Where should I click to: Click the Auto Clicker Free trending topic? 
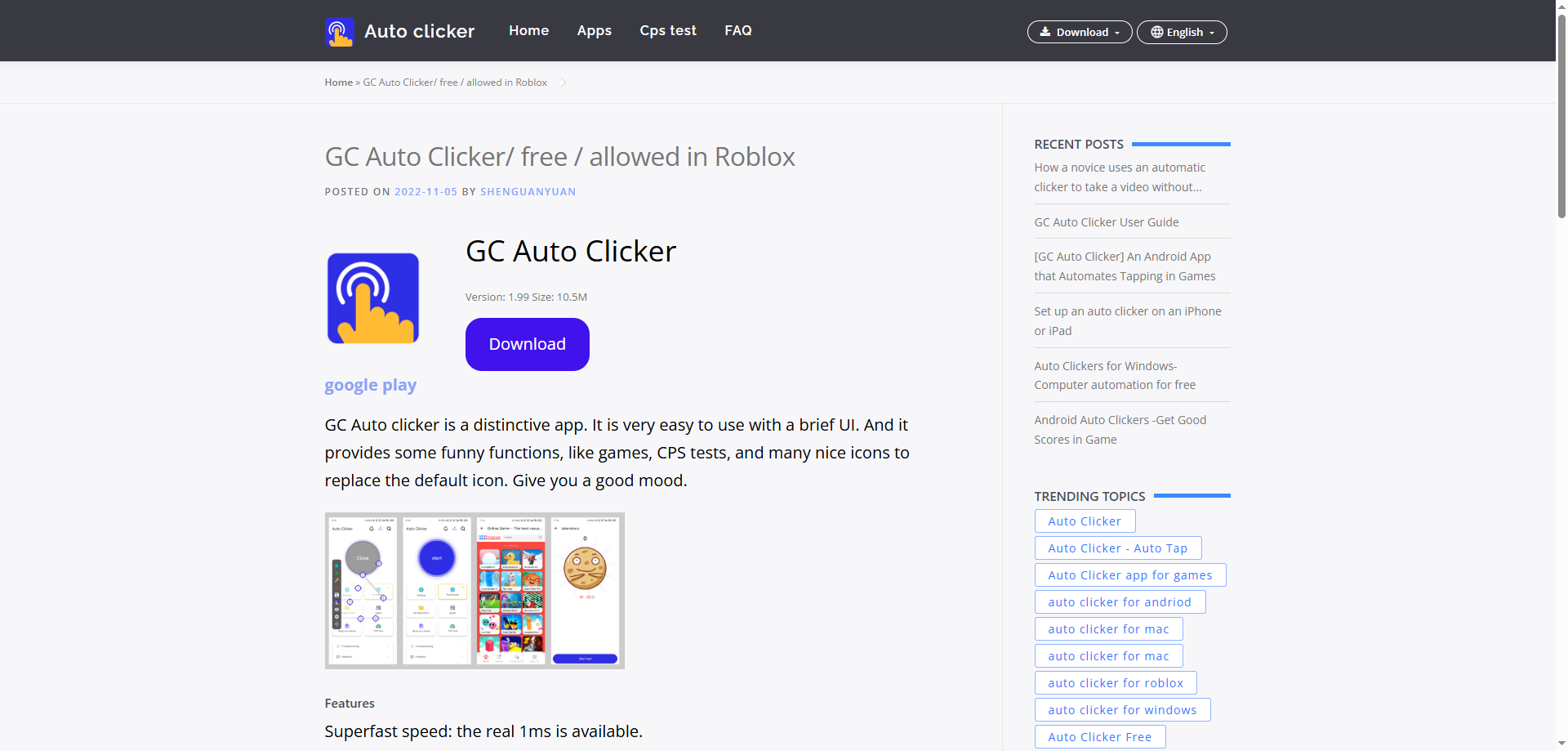[x=1099, y=736]
